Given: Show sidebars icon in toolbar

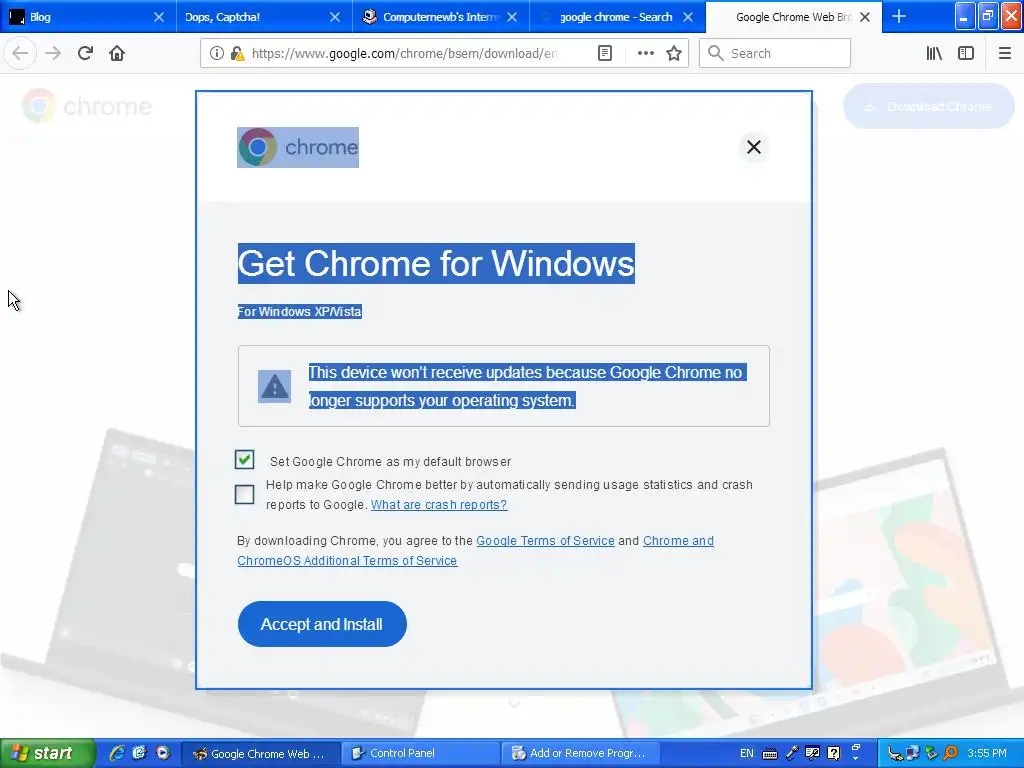Looking at the screenshot, I should 966,53.
